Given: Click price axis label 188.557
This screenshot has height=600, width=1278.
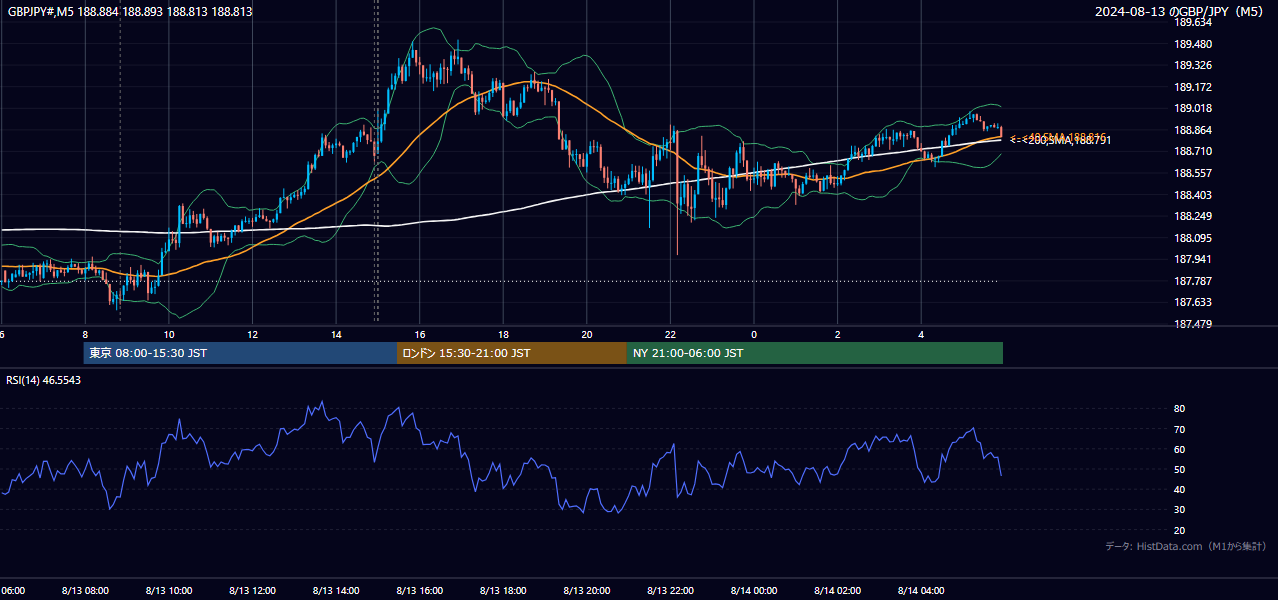Looking at the screenshot, I should 1192,173.
